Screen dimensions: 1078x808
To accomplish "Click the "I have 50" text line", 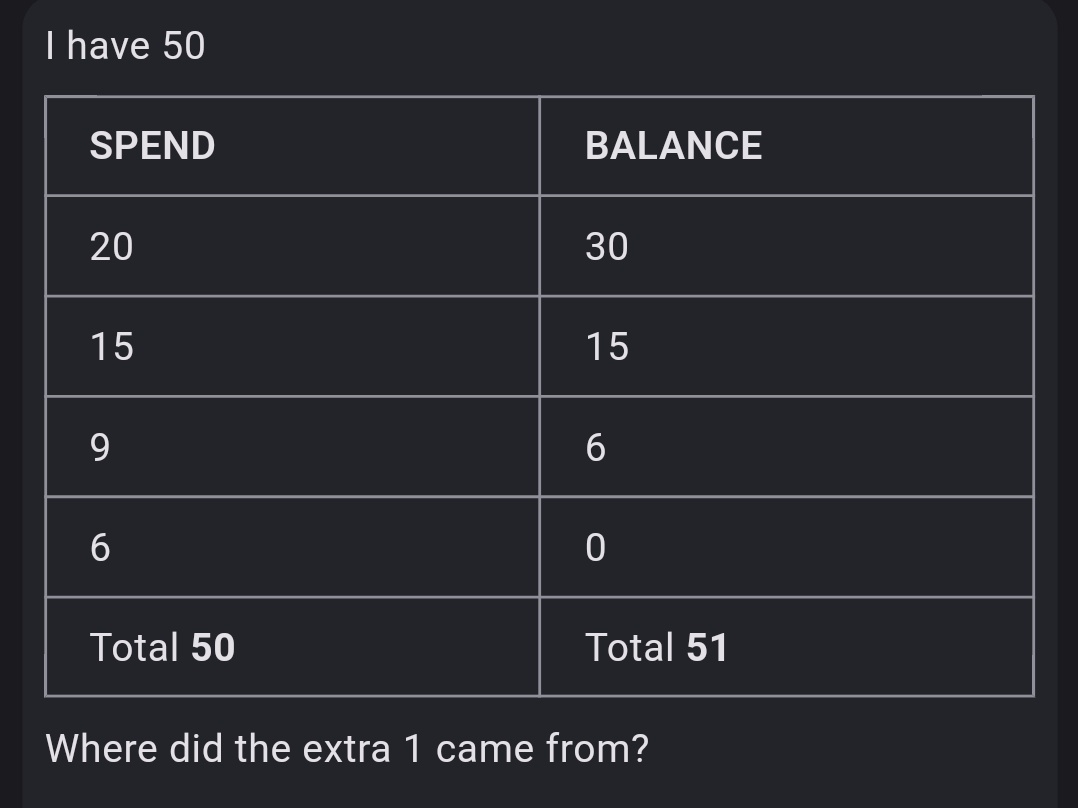I will pos(125,46).
